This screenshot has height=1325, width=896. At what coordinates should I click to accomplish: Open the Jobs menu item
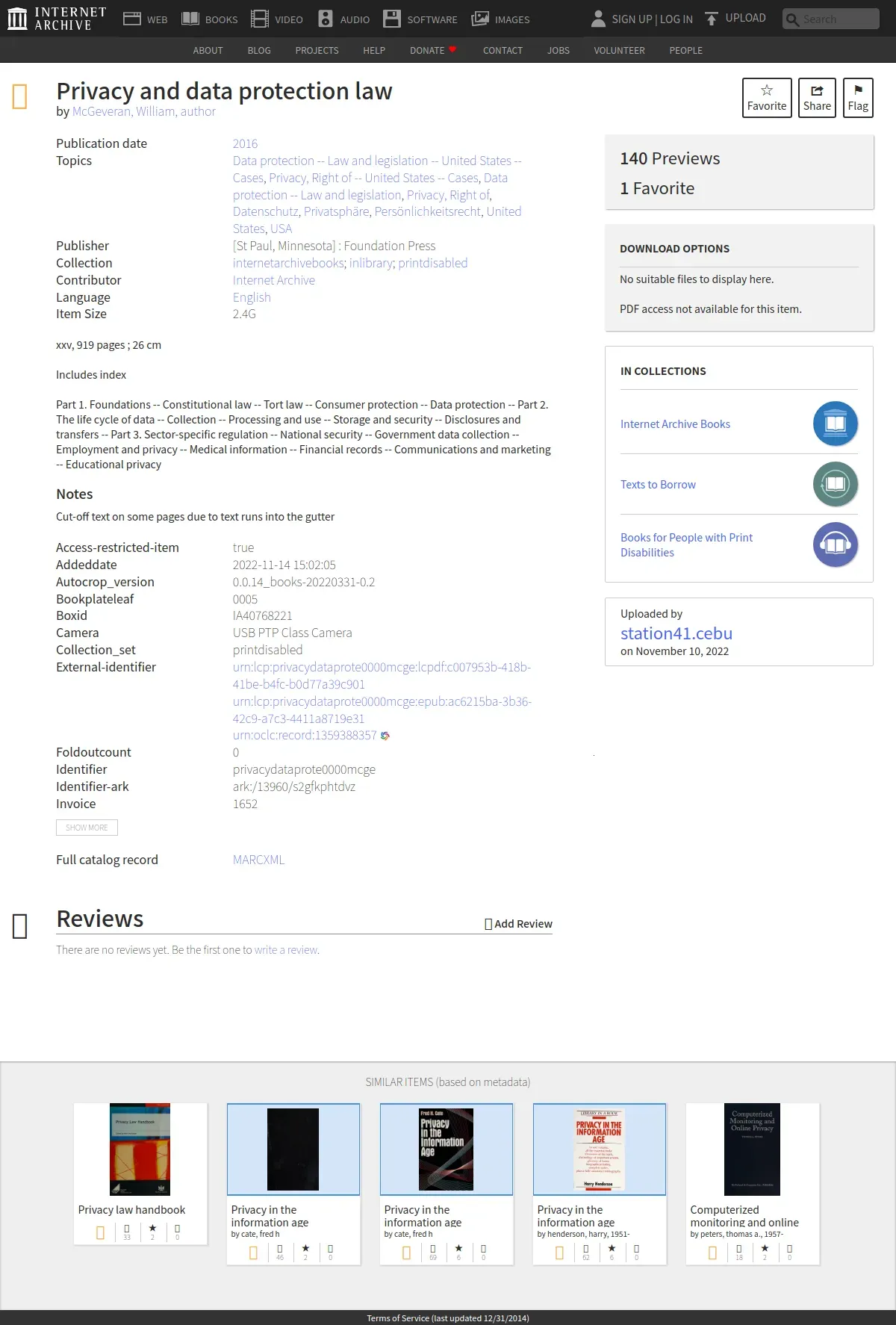[559, 50]
